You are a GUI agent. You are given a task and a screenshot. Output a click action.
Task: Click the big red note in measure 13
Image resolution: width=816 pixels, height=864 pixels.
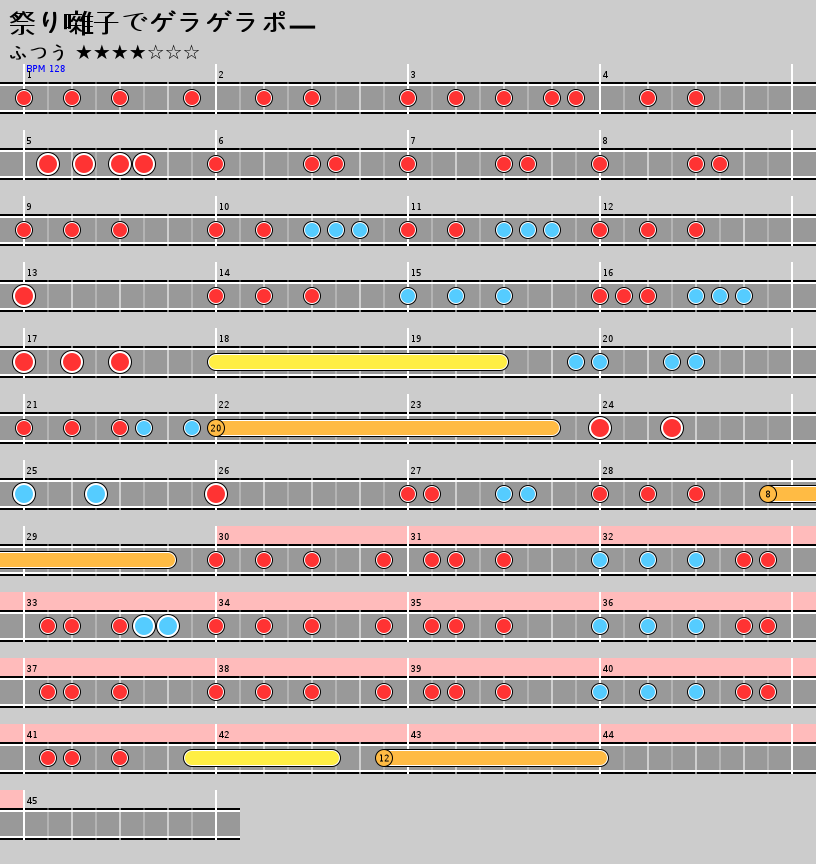(x=24, y=296)
